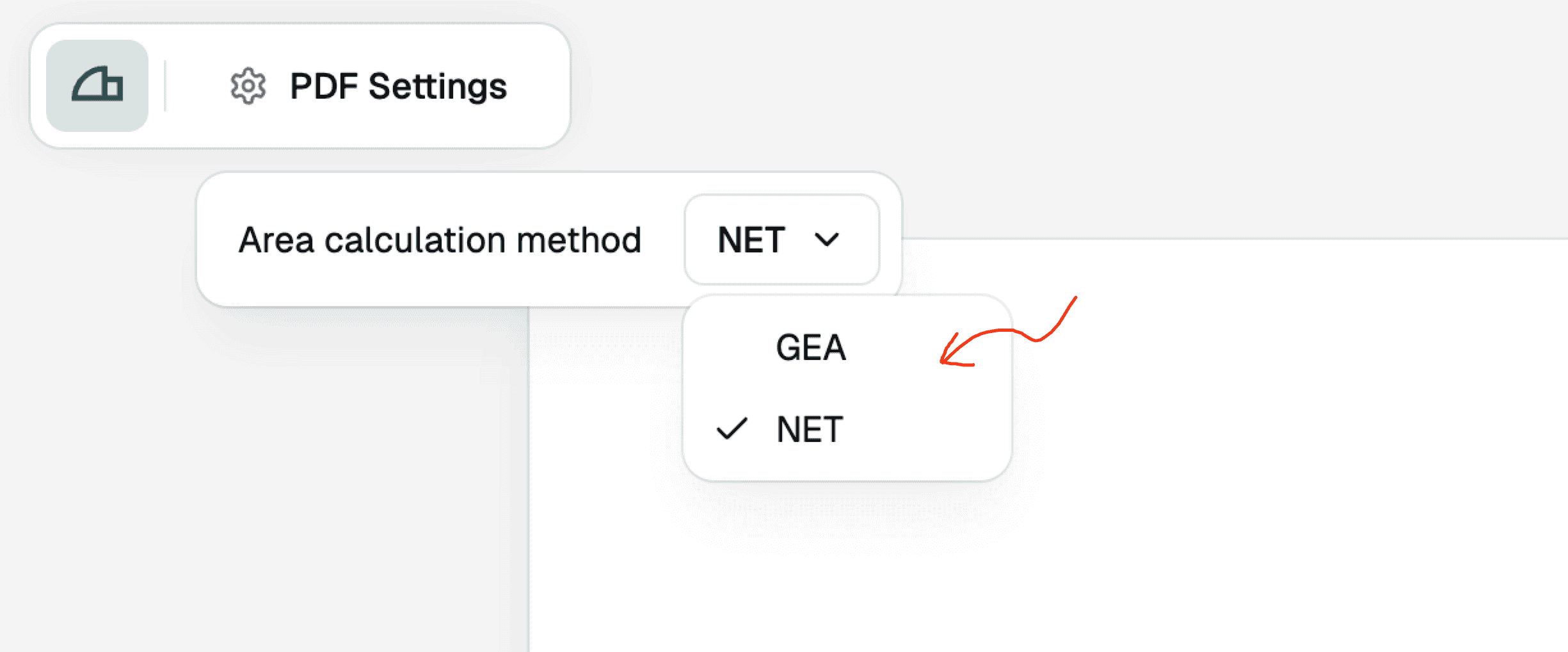Image resolution: width=1568 pixels, height=652 pixels.
Task: Click the blank white PDF canvas area
Action: pos(1216,480)
